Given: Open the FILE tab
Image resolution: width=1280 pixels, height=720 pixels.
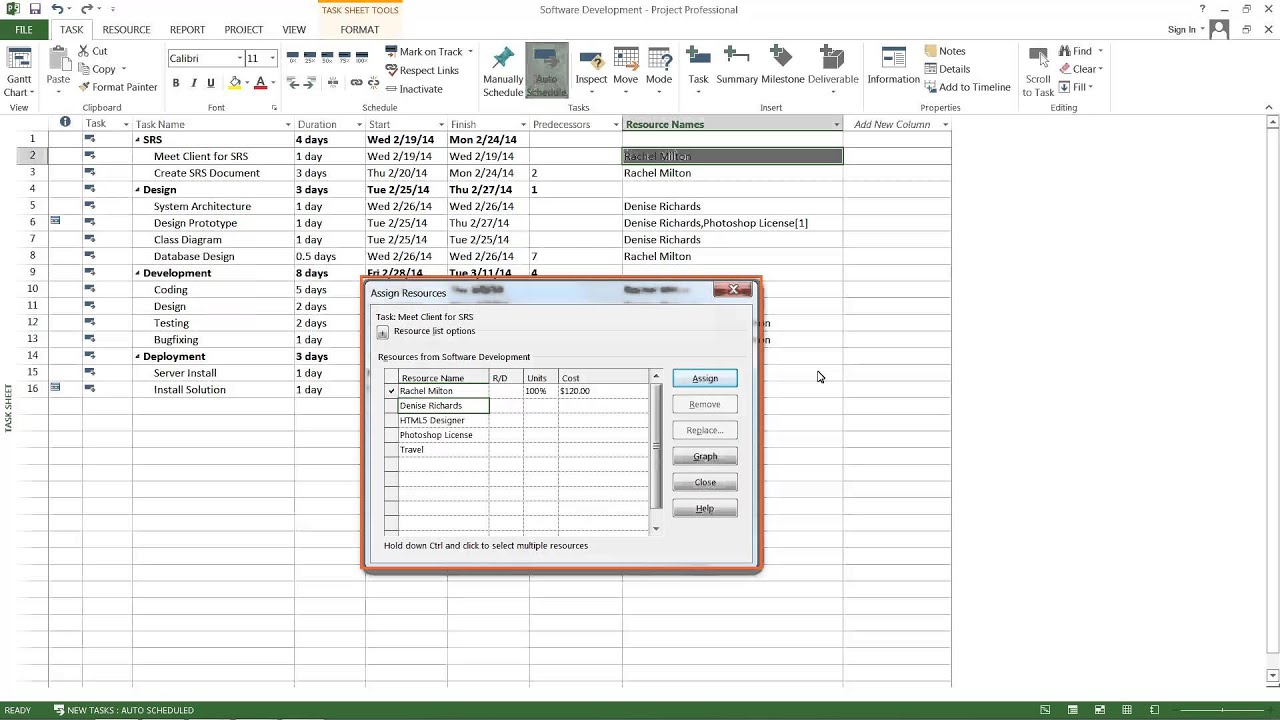Looking at the screenshot, I should coord(23,30).
